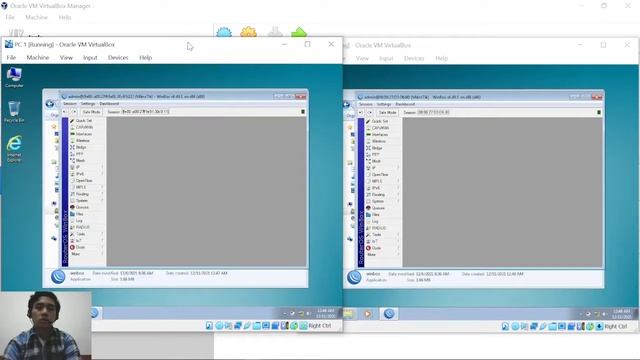Open Session menu in PC 1 WinBox
The height and width of the screenshot is (360, 640).
69,104
